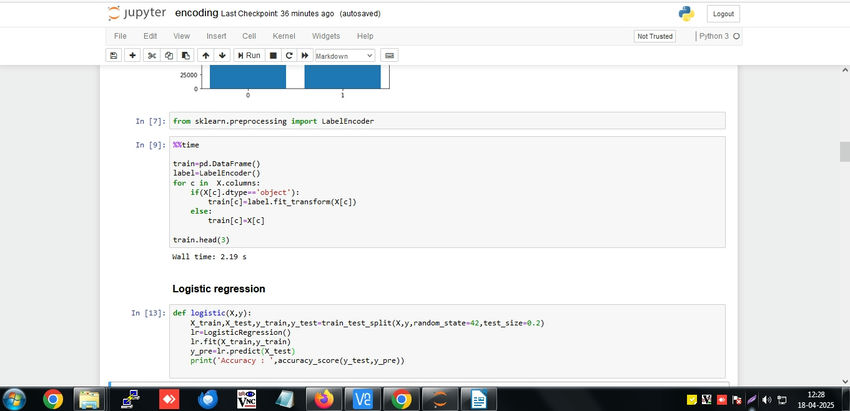850x411 pixels.
Task: Move selected cell up arrow
Action: (x=205, y=55)
